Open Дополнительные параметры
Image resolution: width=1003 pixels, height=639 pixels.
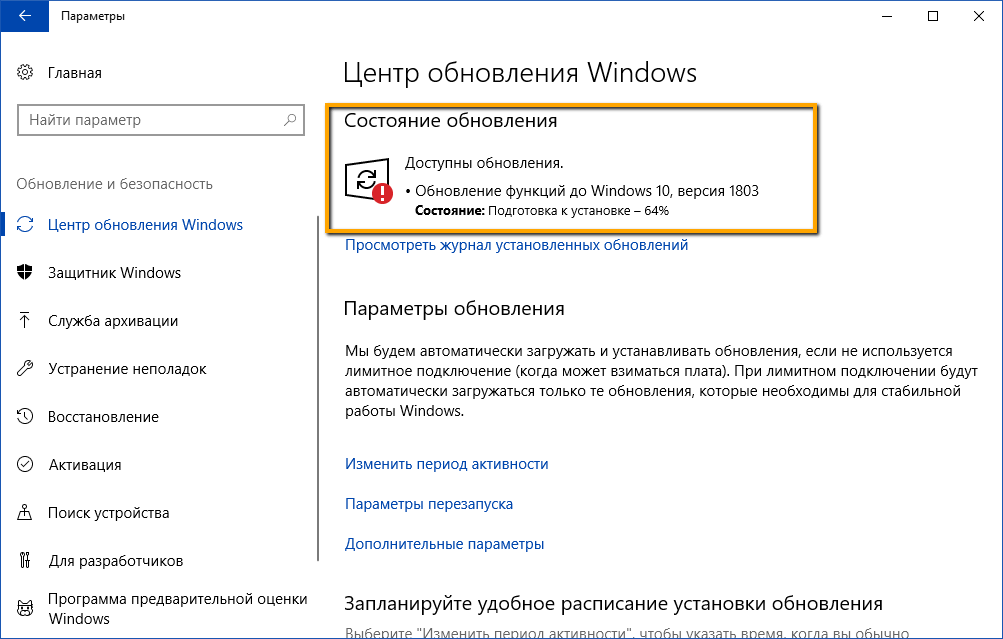(x=444, y=543)
